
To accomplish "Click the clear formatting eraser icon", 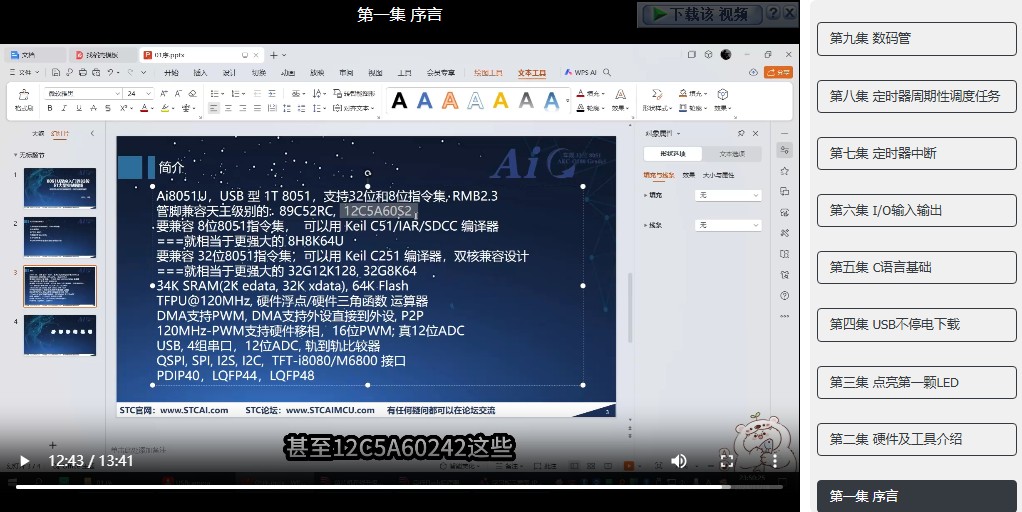I will tap(192, 94).
